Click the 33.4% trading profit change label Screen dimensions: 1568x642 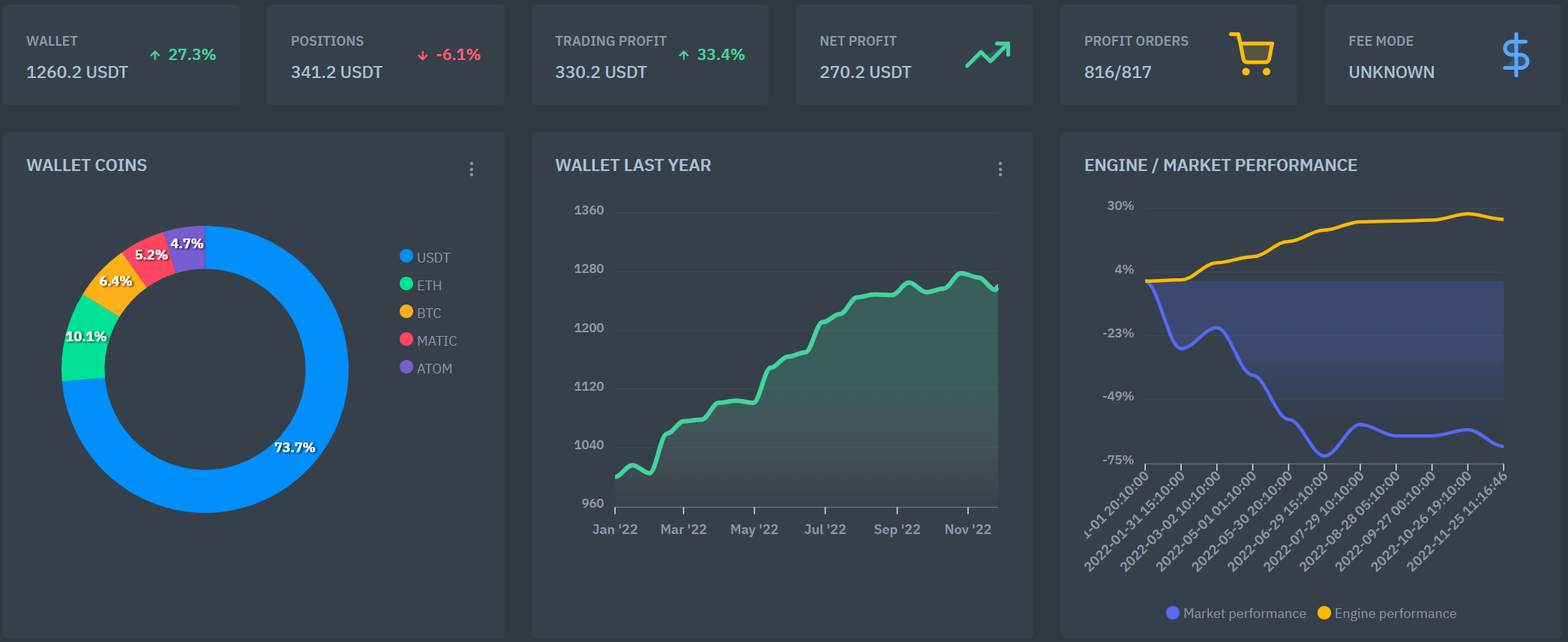point(721,55)
